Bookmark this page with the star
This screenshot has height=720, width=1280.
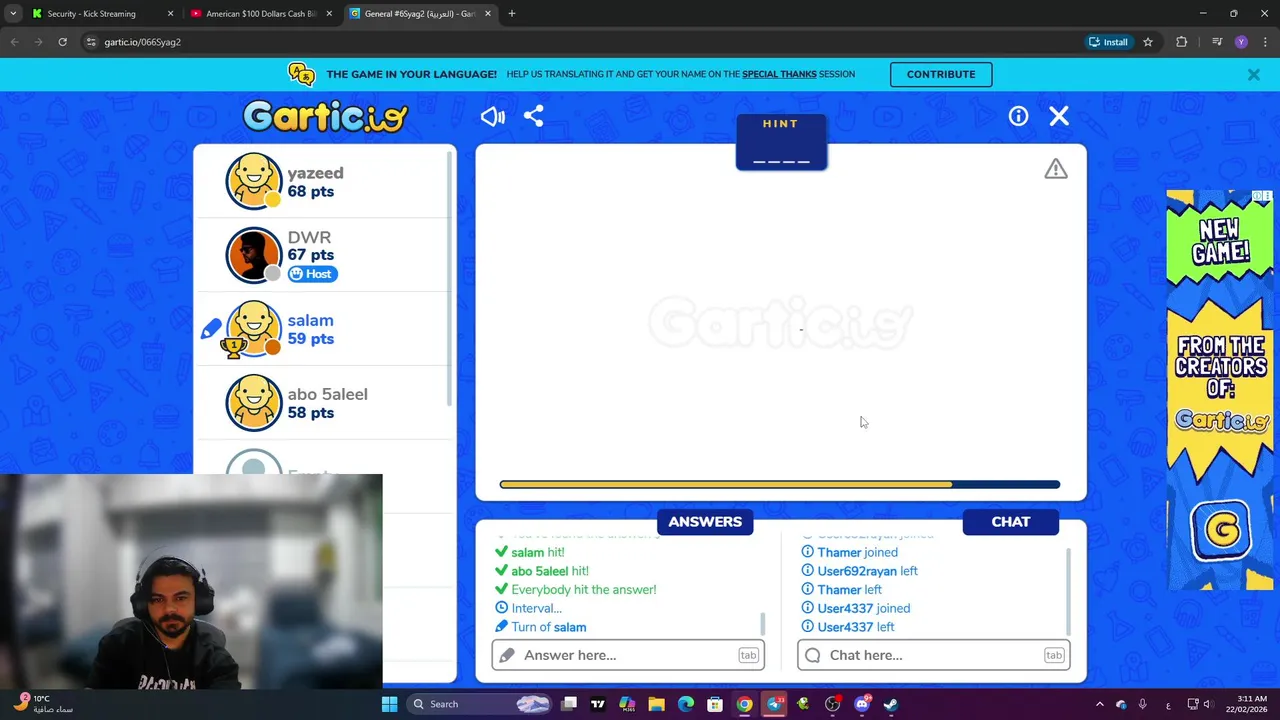coord(1148,42)
